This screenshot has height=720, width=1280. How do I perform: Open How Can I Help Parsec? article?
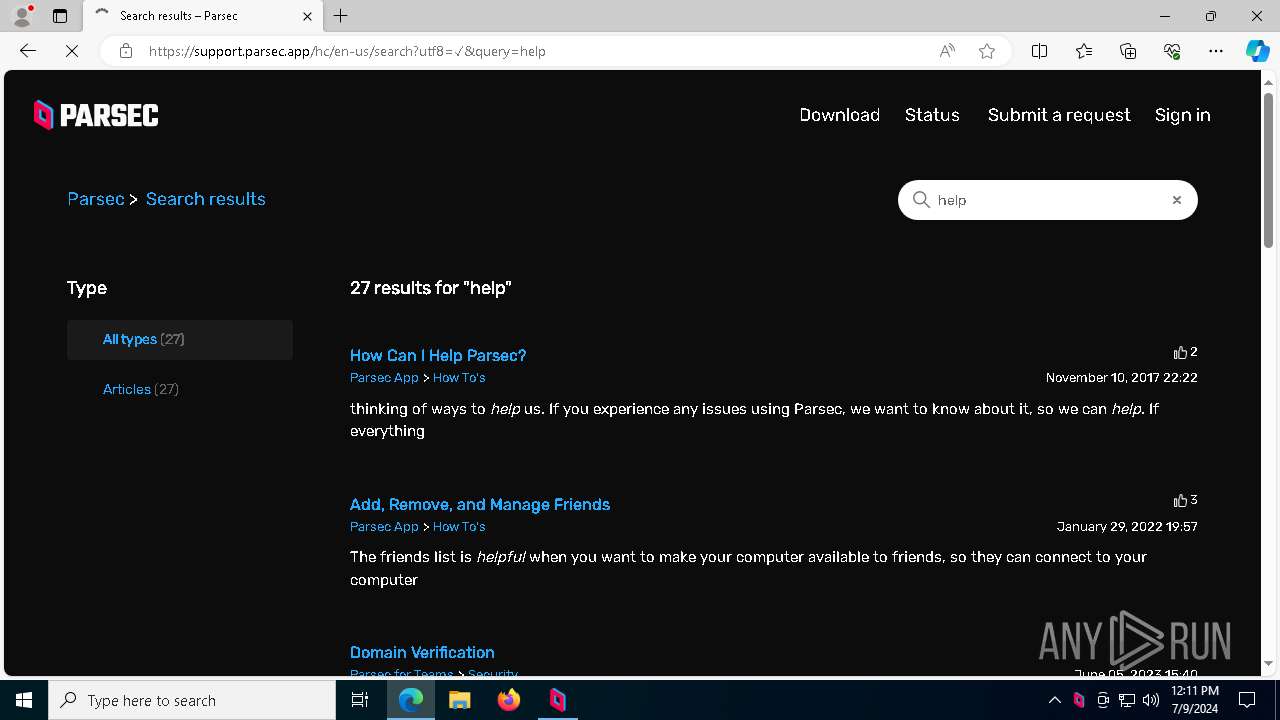(x=438, y=355)
